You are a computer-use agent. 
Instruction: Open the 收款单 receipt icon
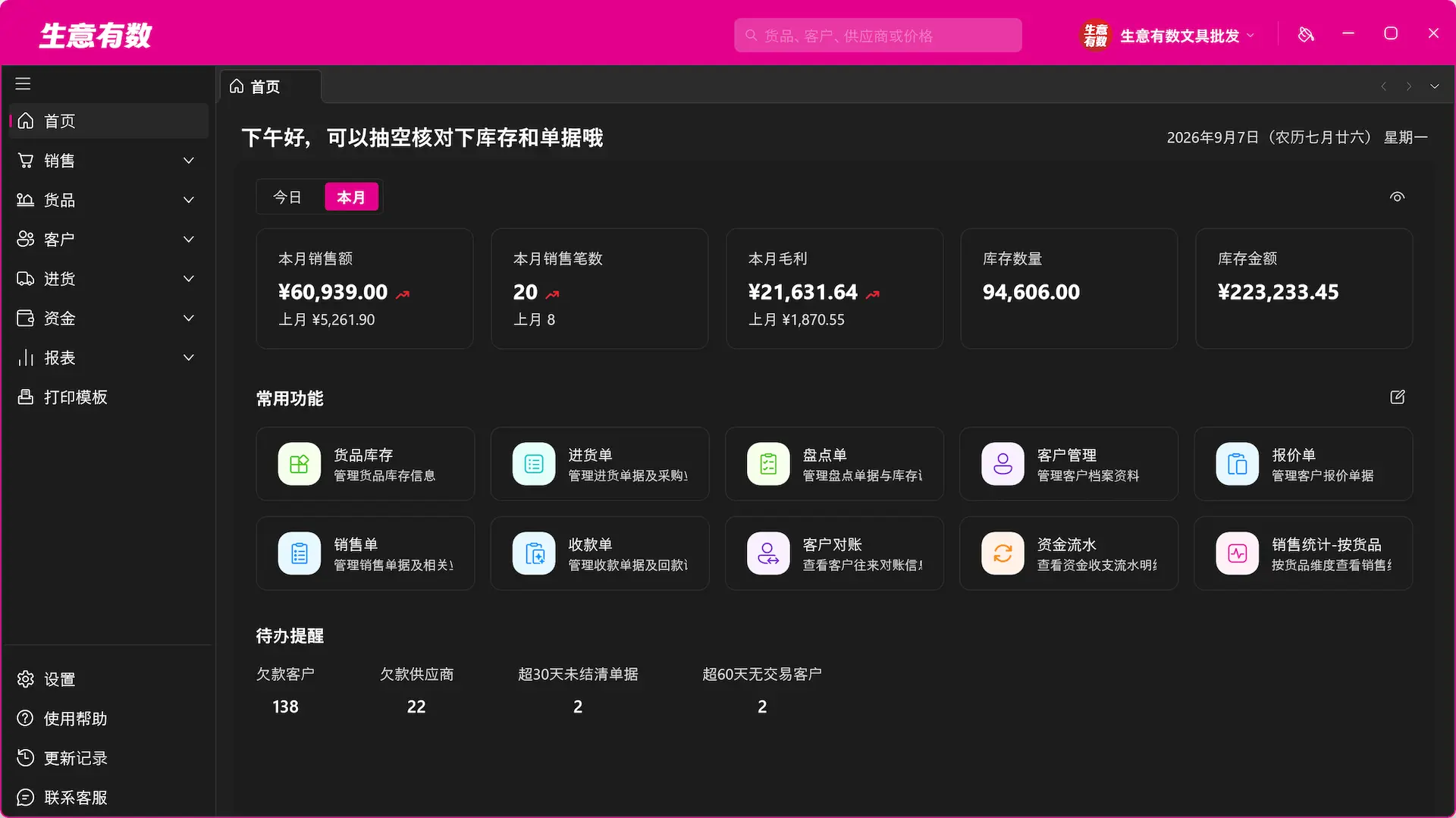coord(534,553)
